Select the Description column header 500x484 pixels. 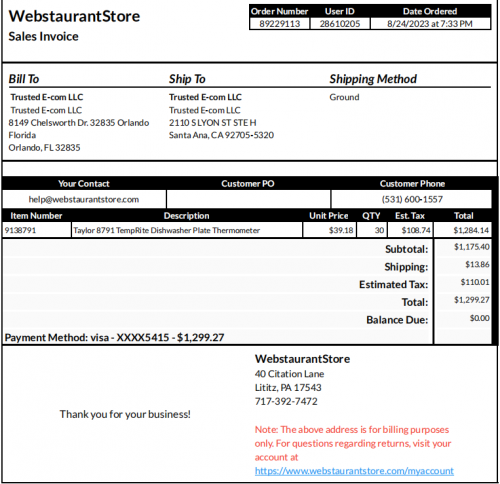pos(186,216)
